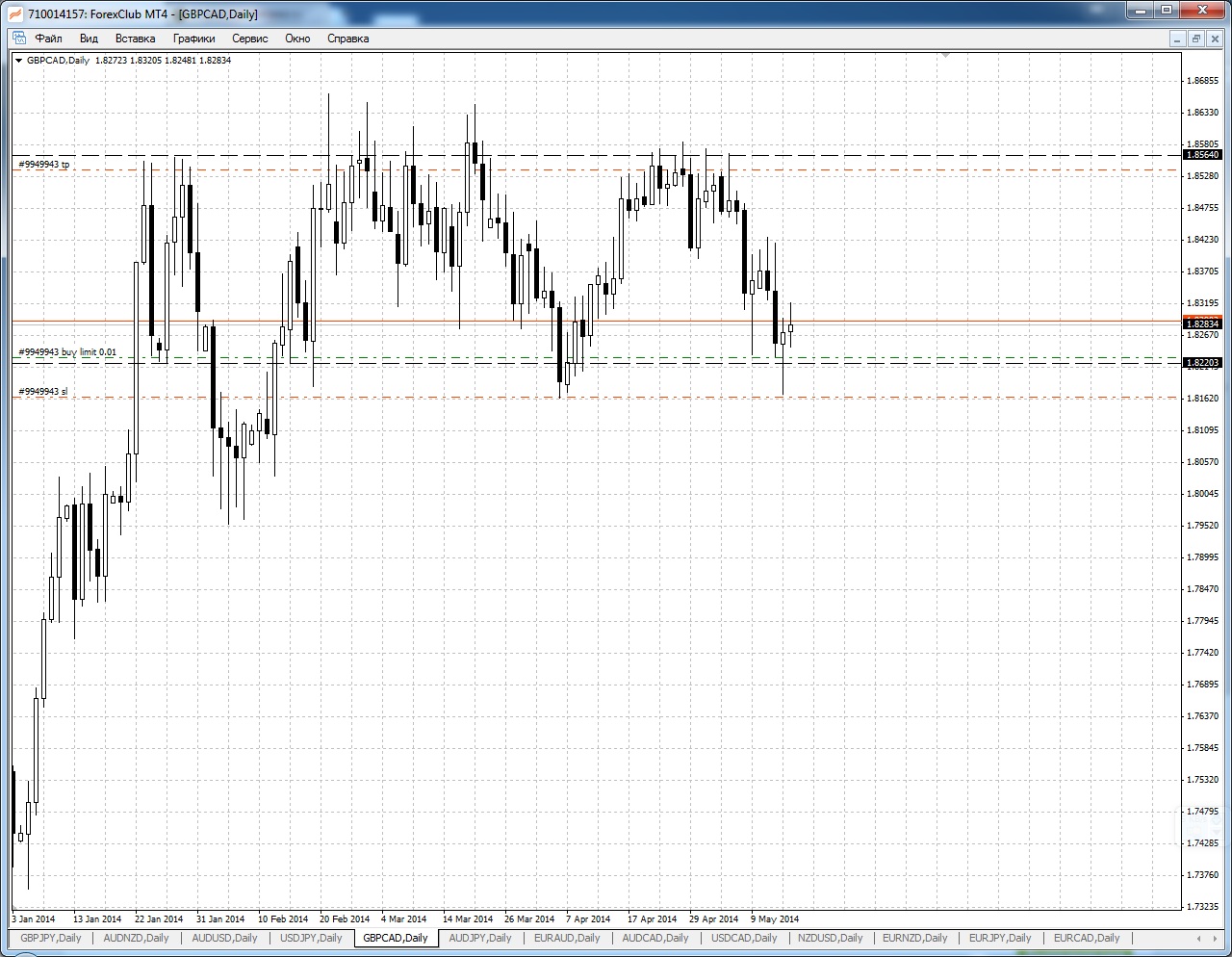Screen dimensions: 1232x957
Task: Click the 1.86855 value on price scale
Action: click(x=1203, y=81)
